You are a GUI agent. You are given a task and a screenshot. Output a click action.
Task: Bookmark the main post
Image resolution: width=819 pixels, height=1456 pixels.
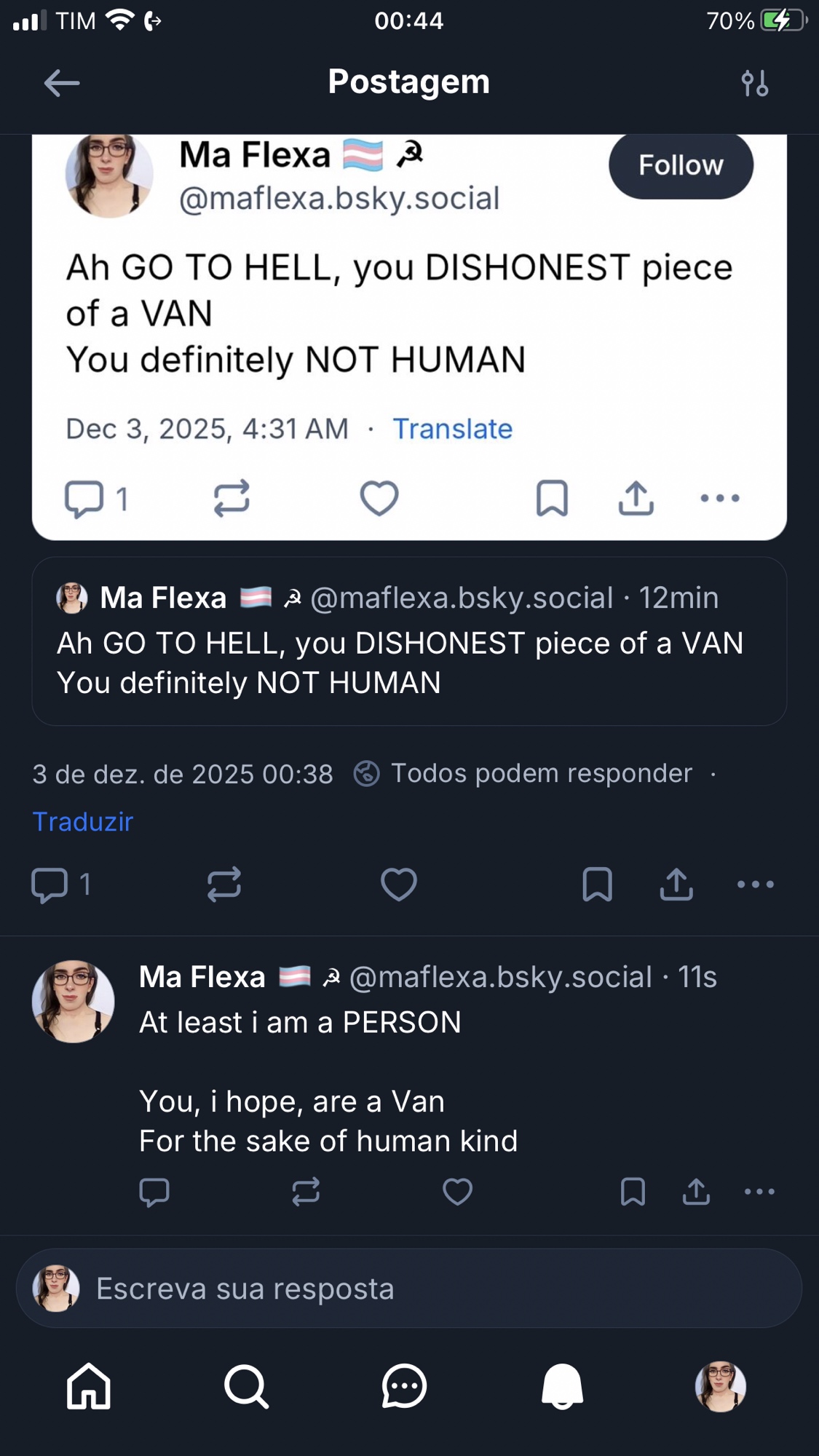coord(597,885)
